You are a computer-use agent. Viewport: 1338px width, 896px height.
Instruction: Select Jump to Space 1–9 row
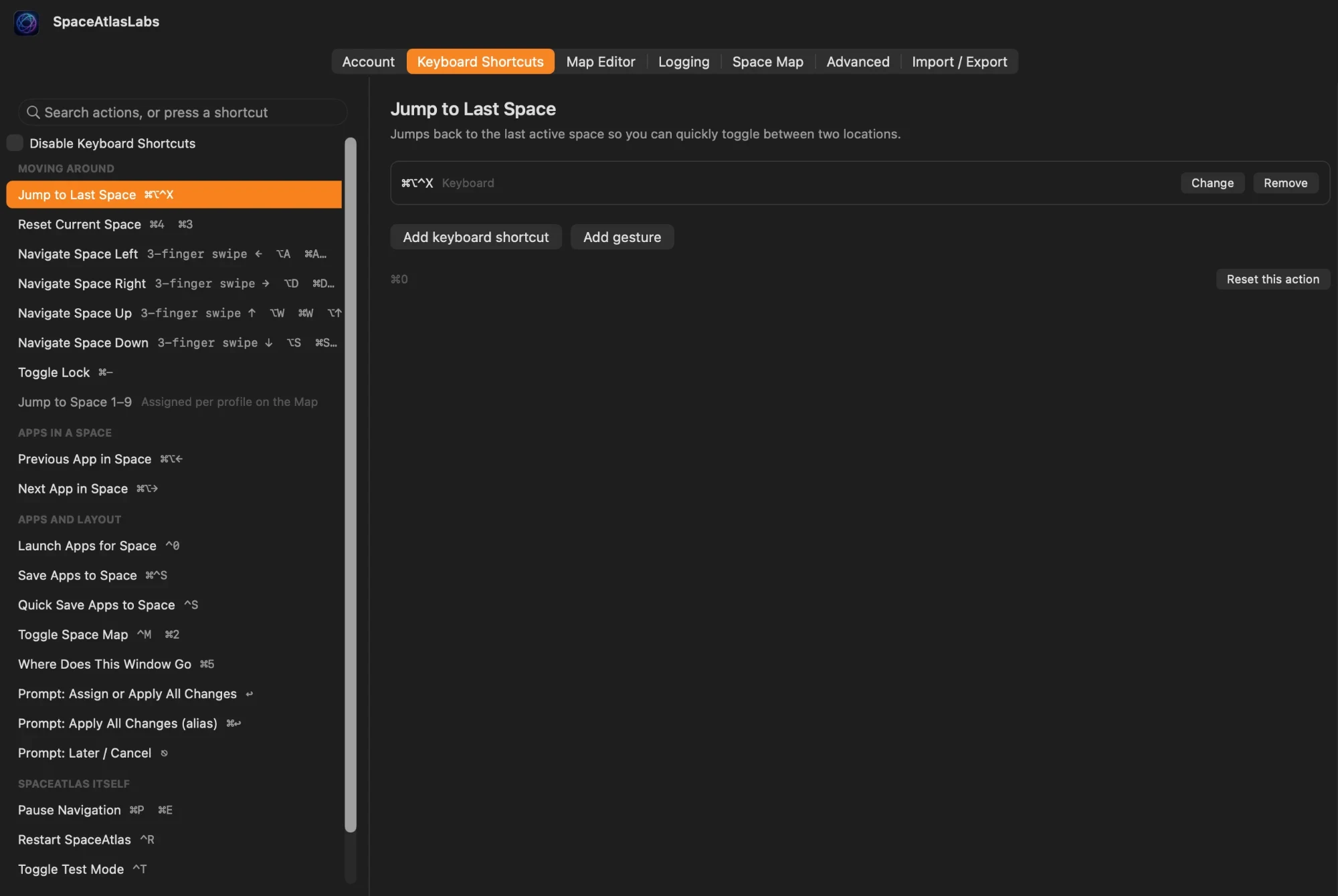[174, 401]
